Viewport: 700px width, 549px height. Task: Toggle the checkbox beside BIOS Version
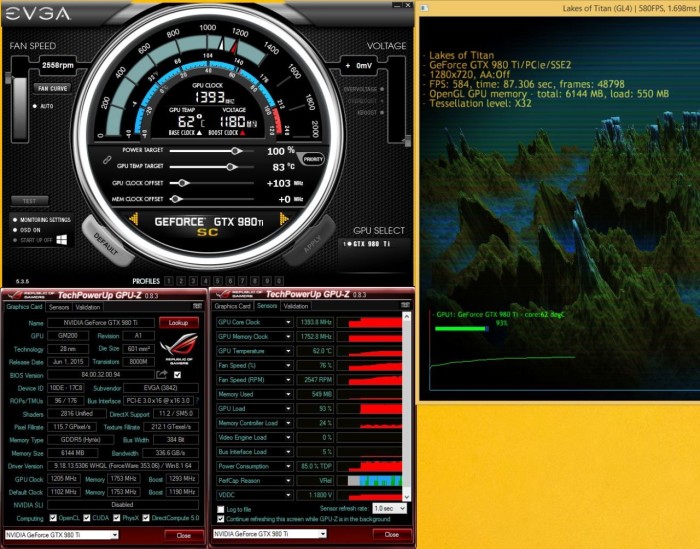(x=177, y=374)
